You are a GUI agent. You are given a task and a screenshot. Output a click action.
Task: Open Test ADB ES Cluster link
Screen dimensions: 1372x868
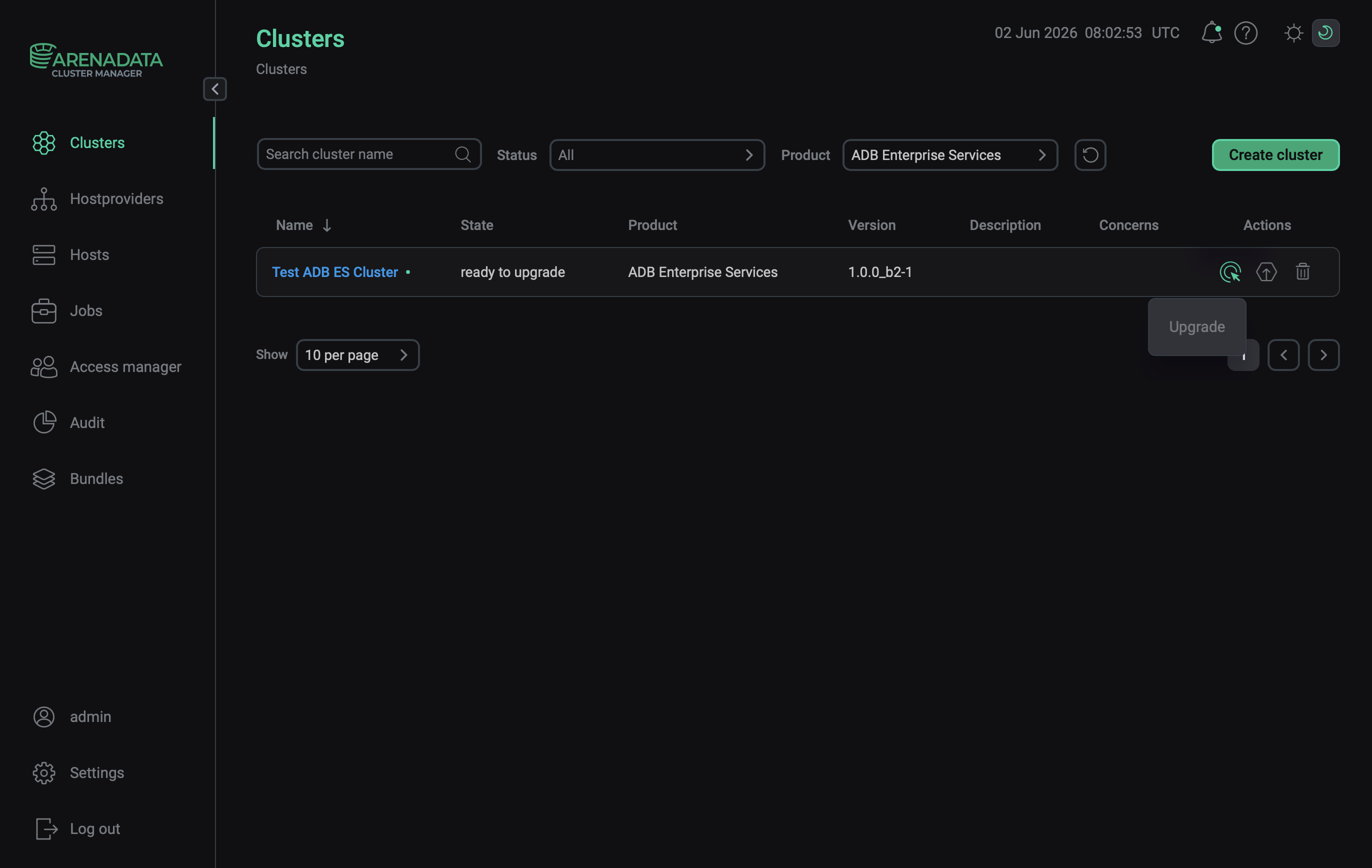coord(334,272)
